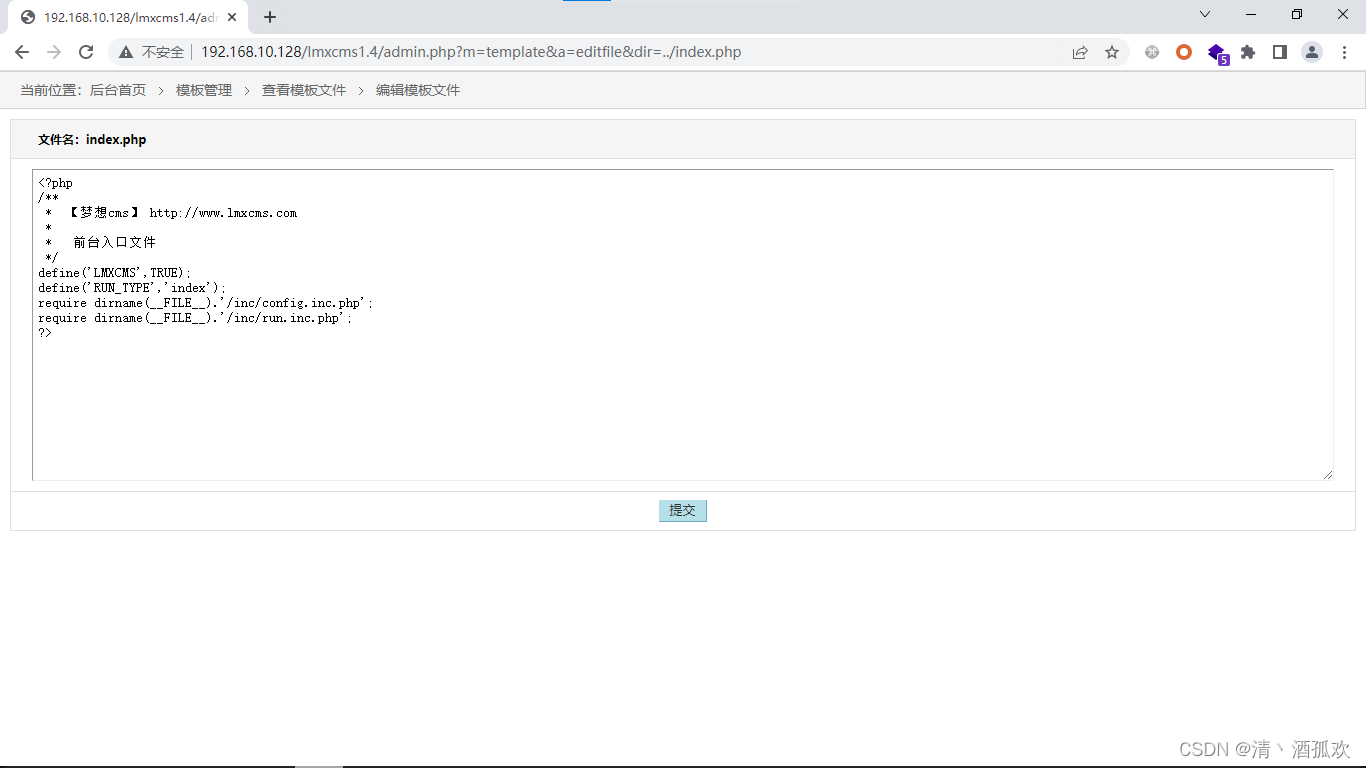
Task: Open the user profile avatar
Action: point(1312,52)
